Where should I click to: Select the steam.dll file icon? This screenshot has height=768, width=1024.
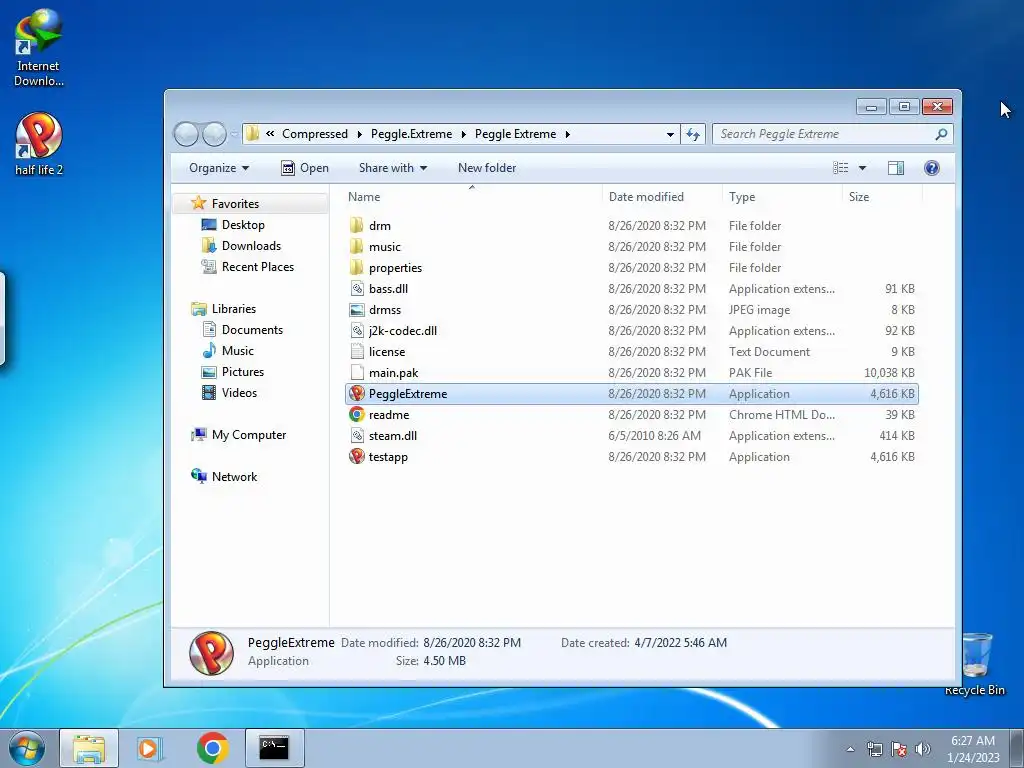tap(357, 436)
